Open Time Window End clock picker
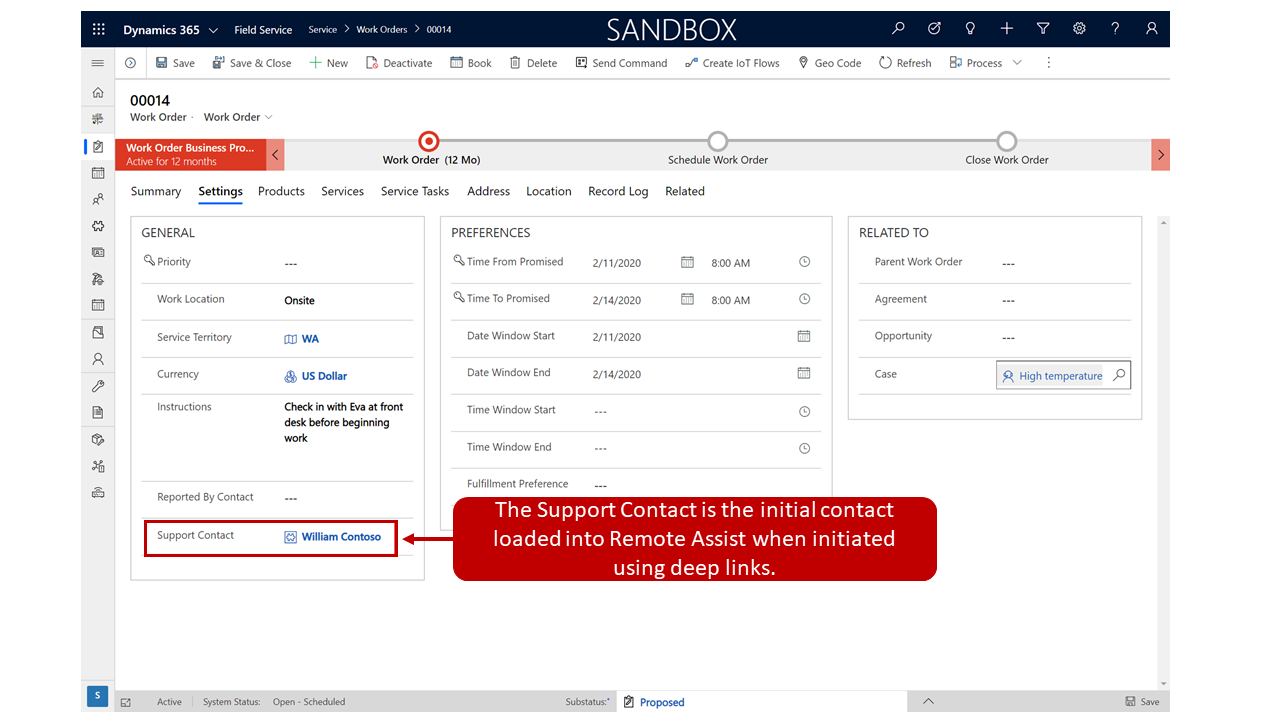The image size is (1280, 720). tap(804, 448)
